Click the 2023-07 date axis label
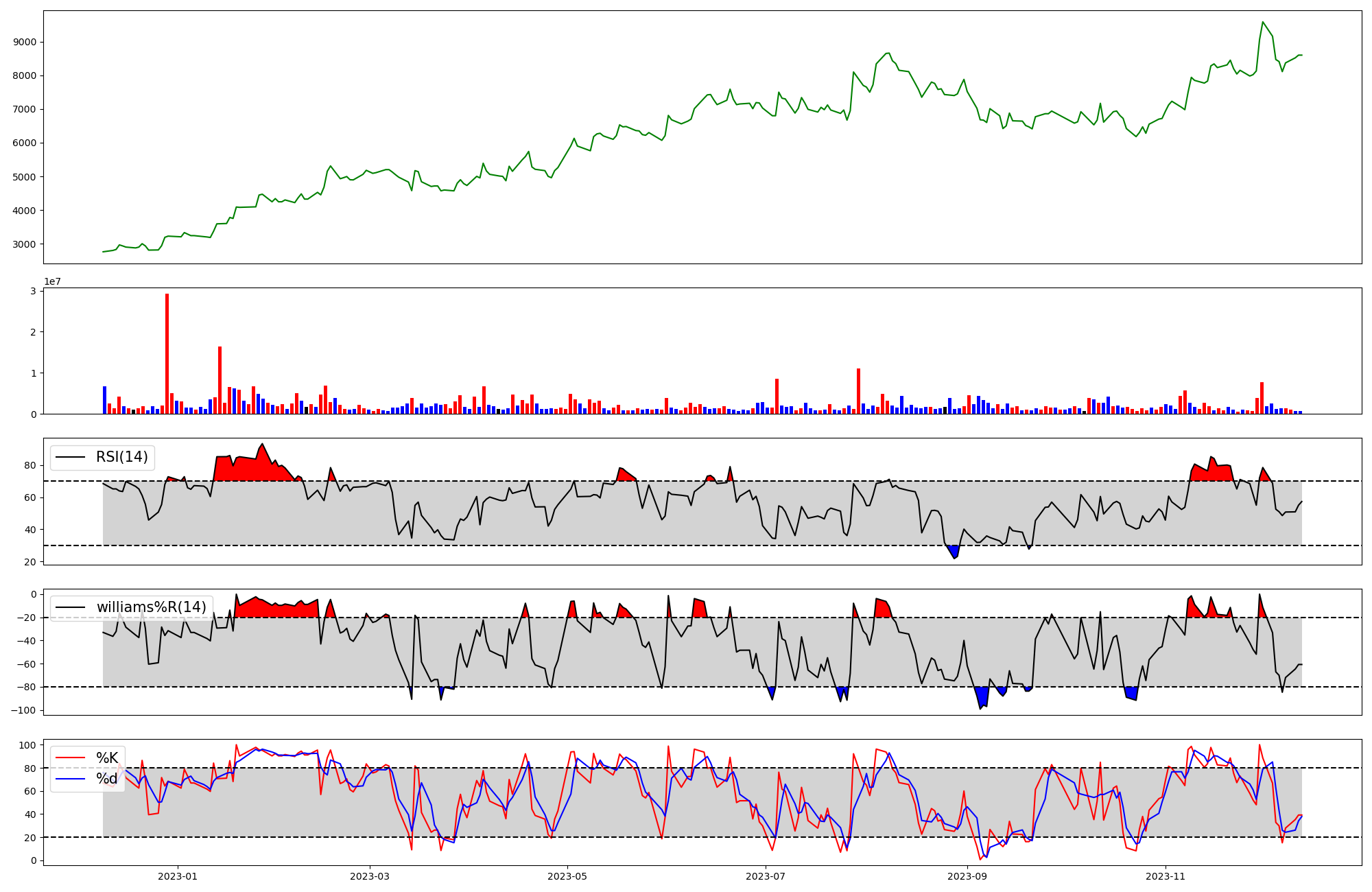The image size is (1372, 892). 766,876
